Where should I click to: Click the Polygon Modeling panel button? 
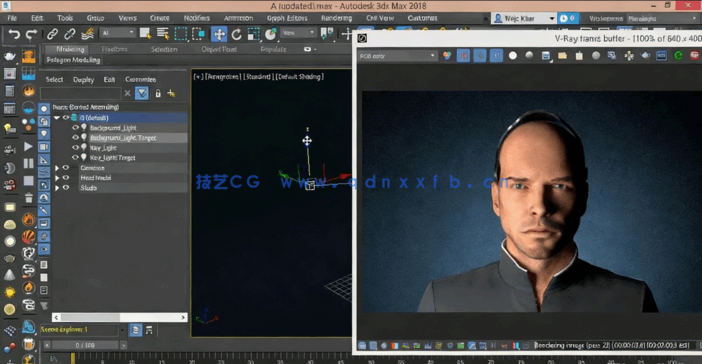(x=73, y=60)
